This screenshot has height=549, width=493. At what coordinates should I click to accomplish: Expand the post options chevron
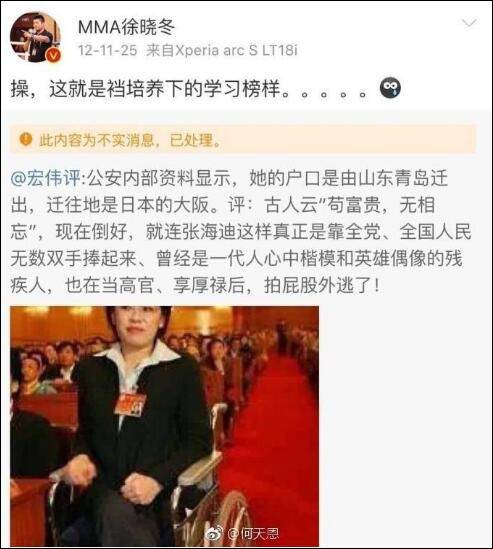point(469,23)
